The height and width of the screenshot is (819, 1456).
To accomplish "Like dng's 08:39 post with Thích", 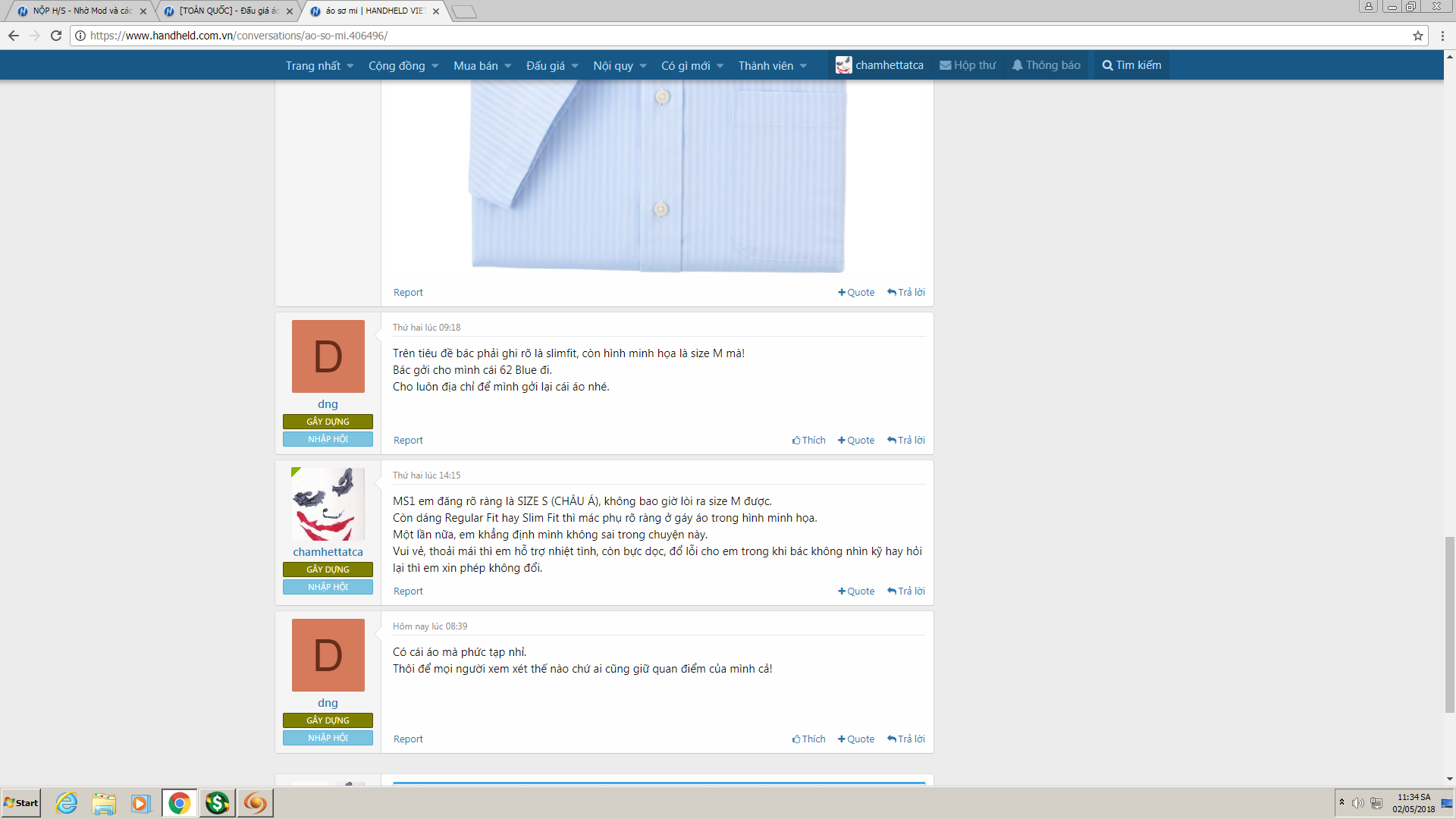I will pyautogui.click(x=808, y=739).
